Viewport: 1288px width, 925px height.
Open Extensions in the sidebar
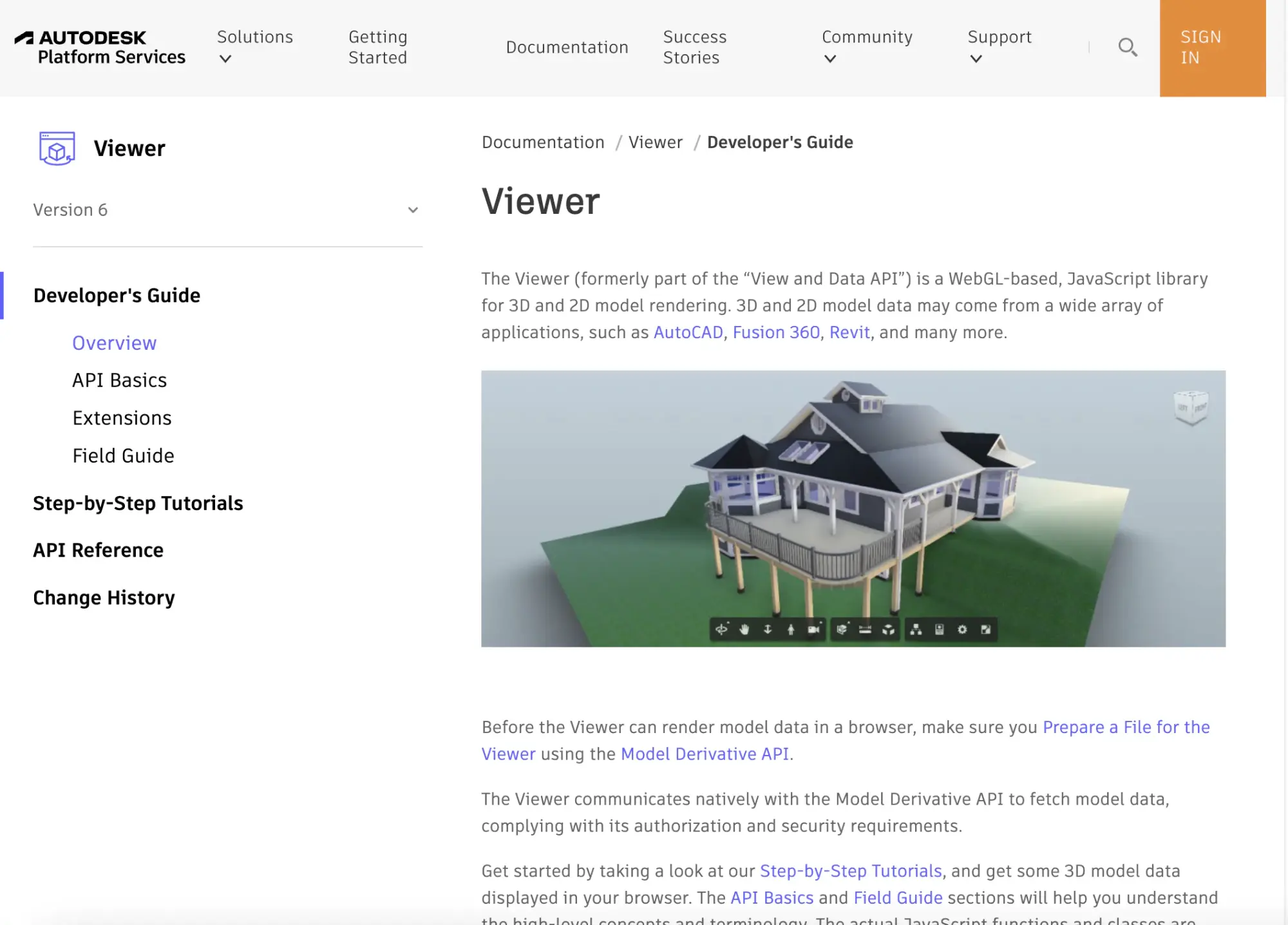pos(122,418)
